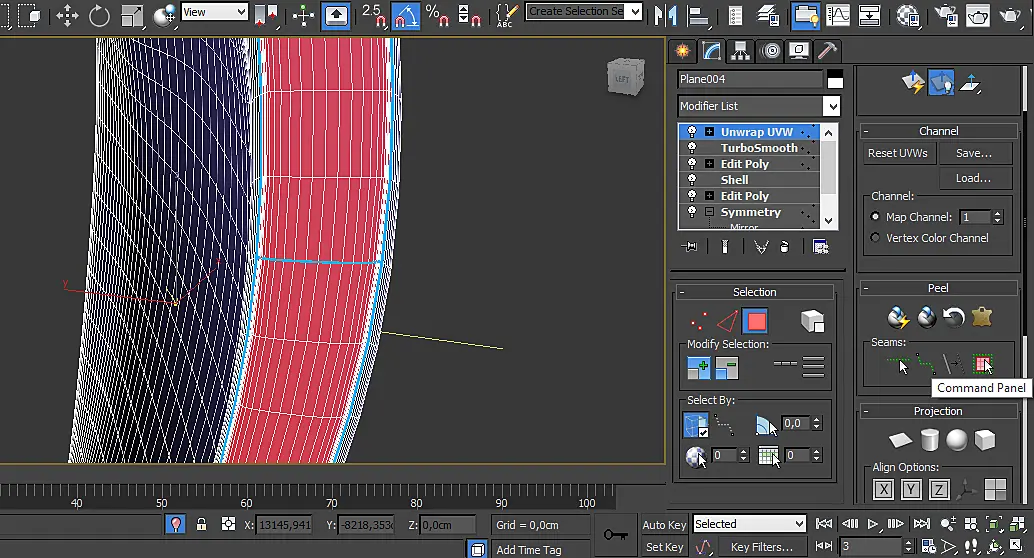Click the Reset UVWs button
The height and width of the screenshot is (558, 1034).
[x=897, y=153]
